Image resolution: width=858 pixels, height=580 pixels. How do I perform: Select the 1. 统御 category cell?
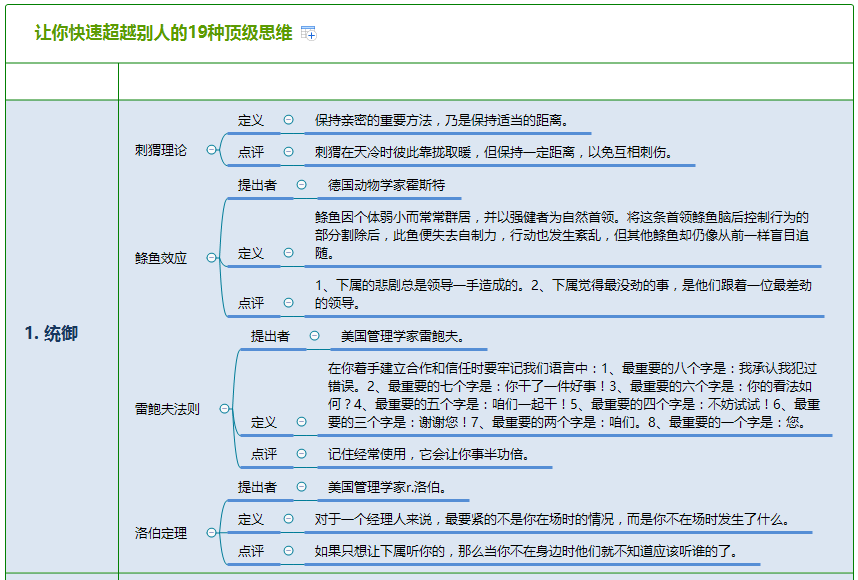62,336
